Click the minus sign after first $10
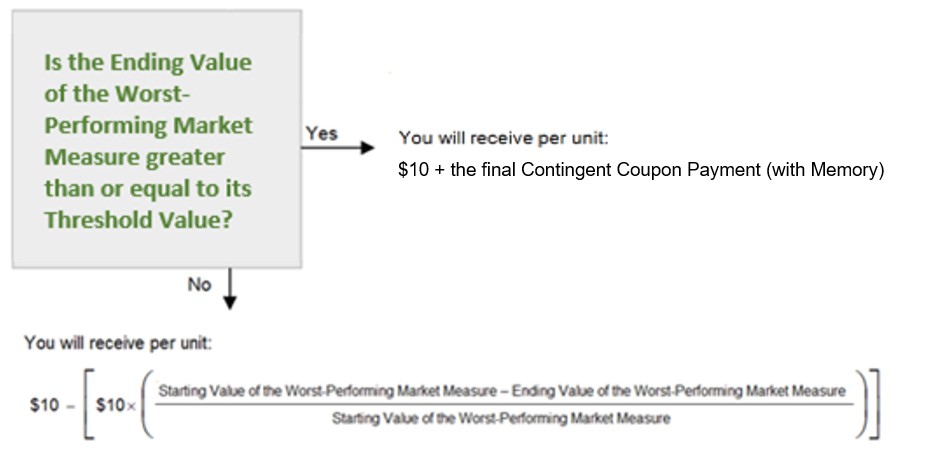 pyautogui.click(x=71, y=405)
